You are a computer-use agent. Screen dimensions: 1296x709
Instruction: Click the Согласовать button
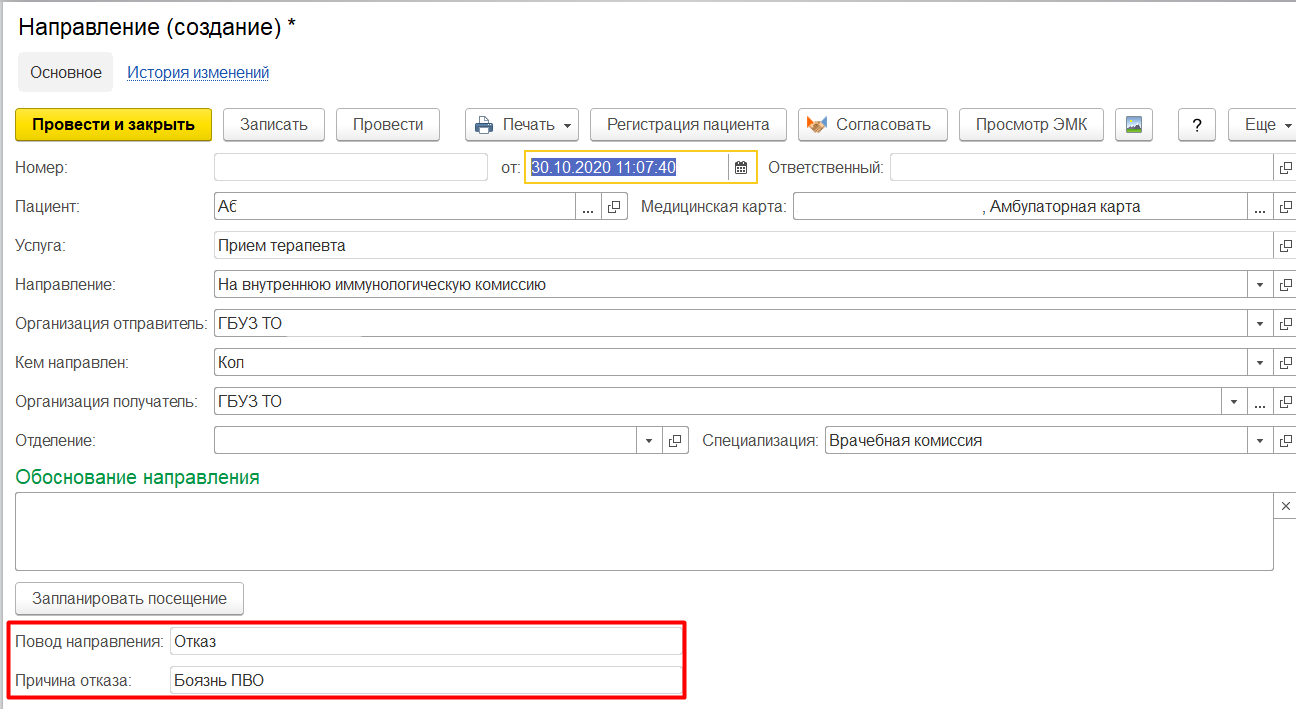[x=869, y=125]
